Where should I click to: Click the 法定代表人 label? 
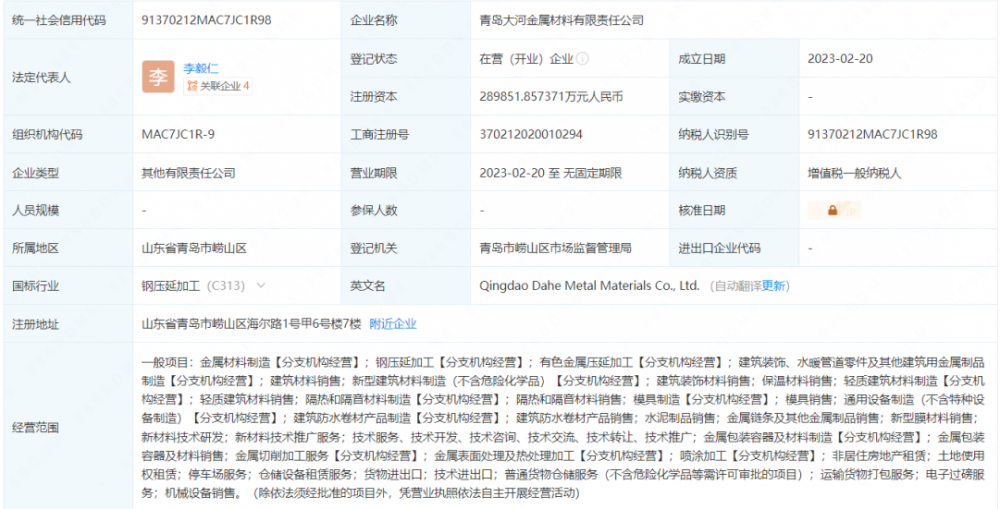tap(41, 78)
